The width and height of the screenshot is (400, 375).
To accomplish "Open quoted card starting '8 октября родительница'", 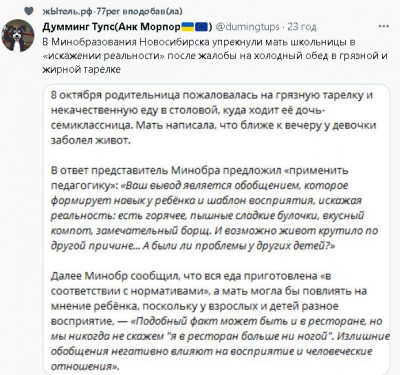I will 217,229.
